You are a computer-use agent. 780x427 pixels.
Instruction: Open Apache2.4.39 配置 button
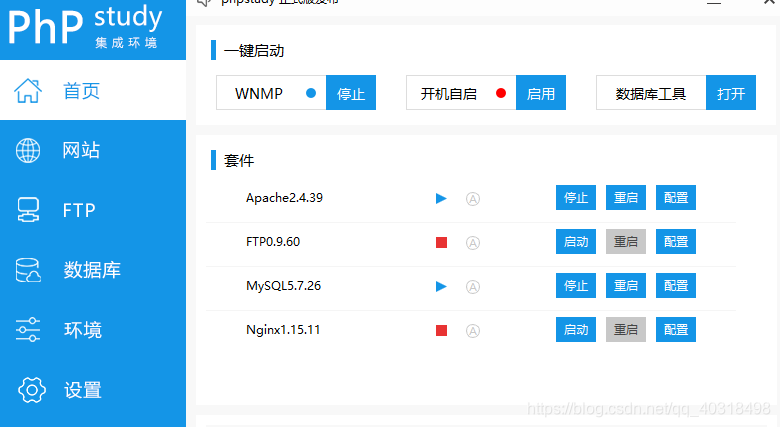point(676,198)
